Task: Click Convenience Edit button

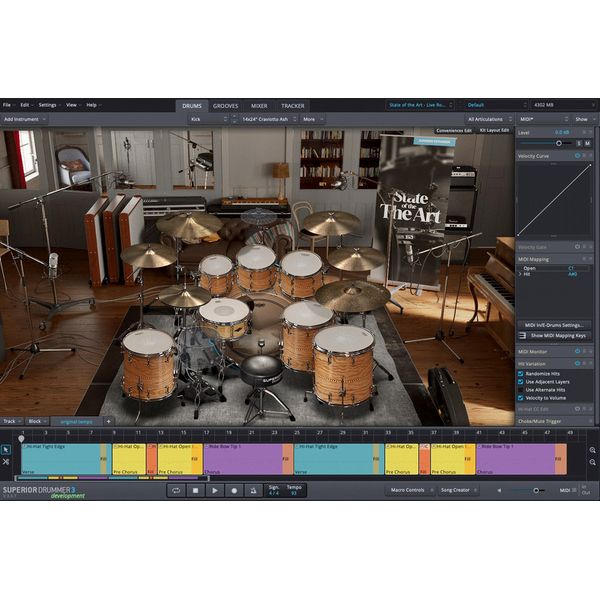Action: [x=454, y=130]
